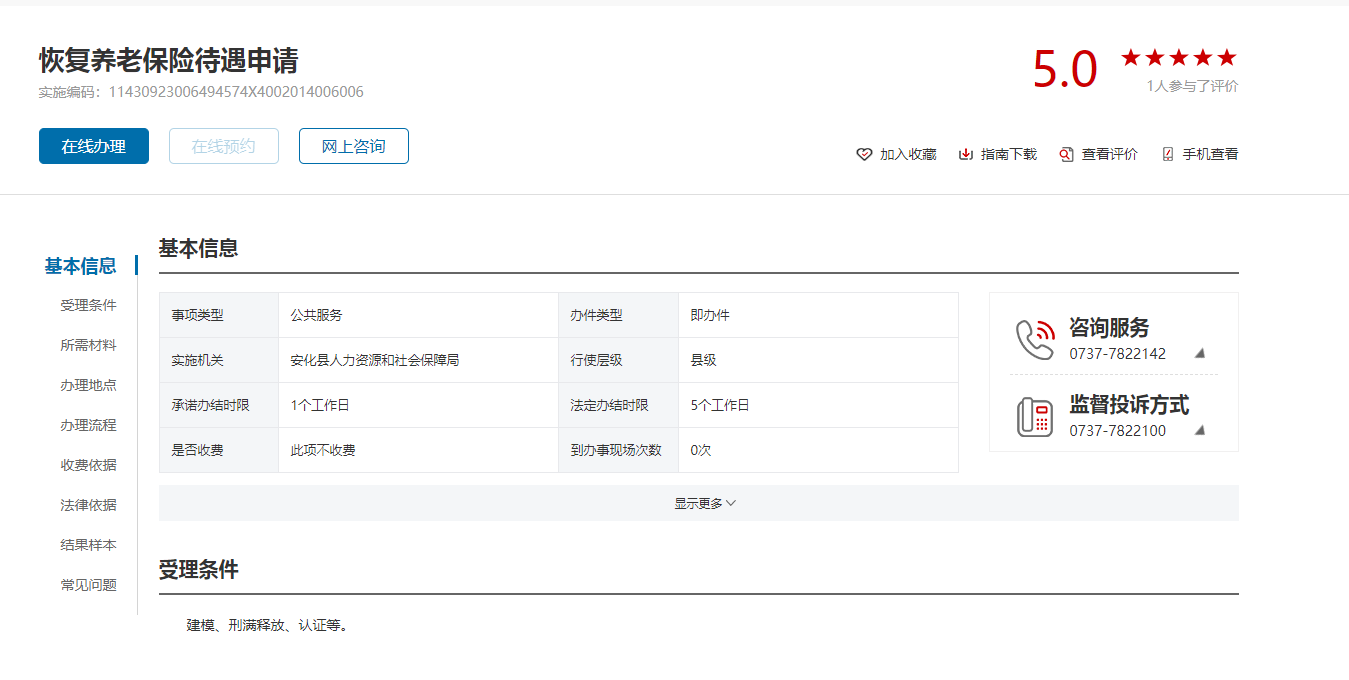Click the 1人参与了评价 rating count text
Screen dimensions: 1349x680
(1192, 87)
